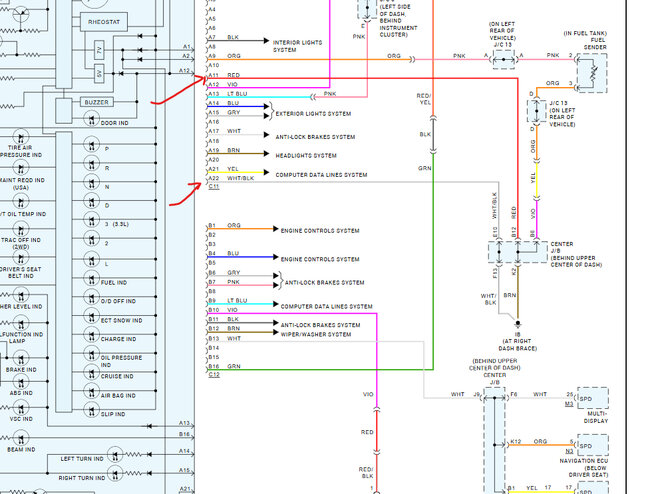This screenshot has height=494, width=650.
Task: Click the DRIVER'S SEAT BELT IND label
Action: click(x=21, y=272)
